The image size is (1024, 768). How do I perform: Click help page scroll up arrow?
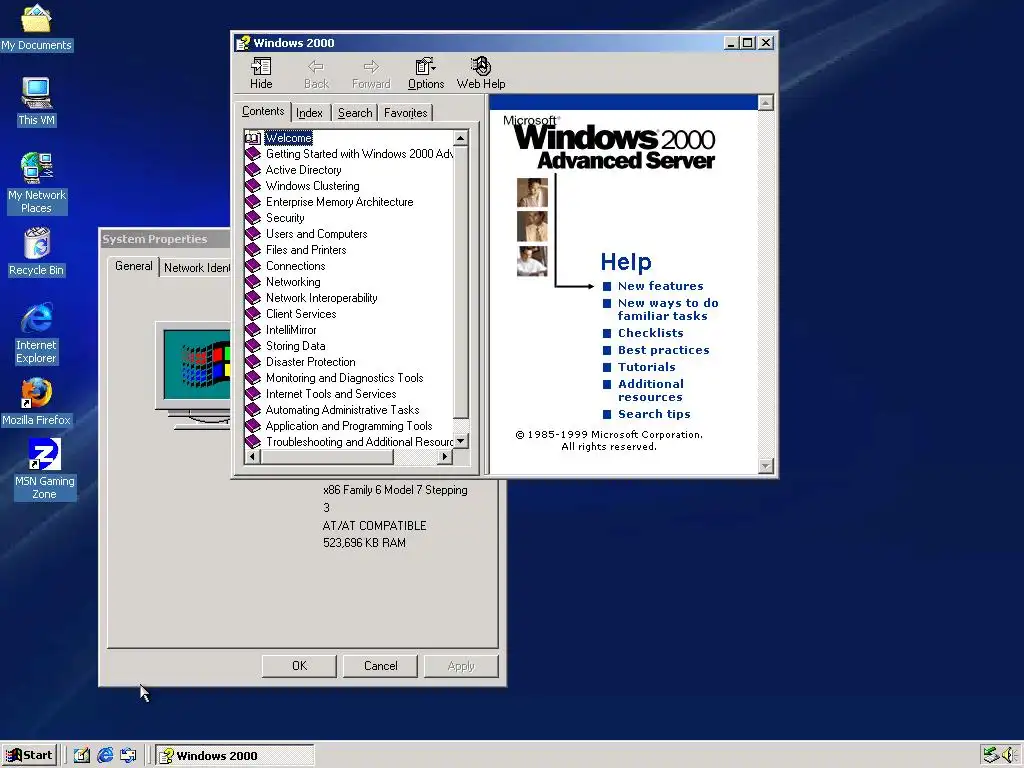point(765,103)
